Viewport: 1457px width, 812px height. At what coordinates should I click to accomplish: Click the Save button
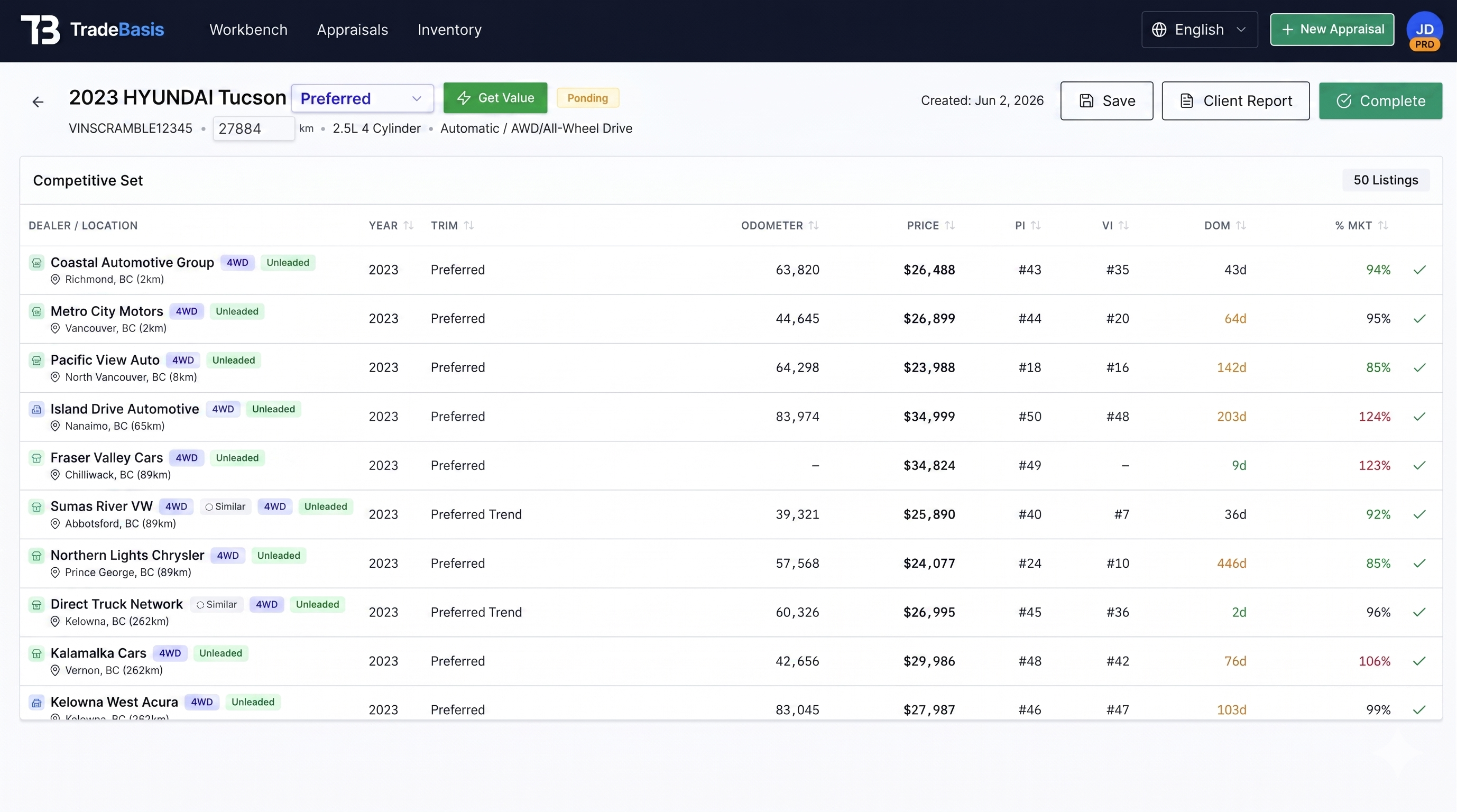pos(1106,100)
